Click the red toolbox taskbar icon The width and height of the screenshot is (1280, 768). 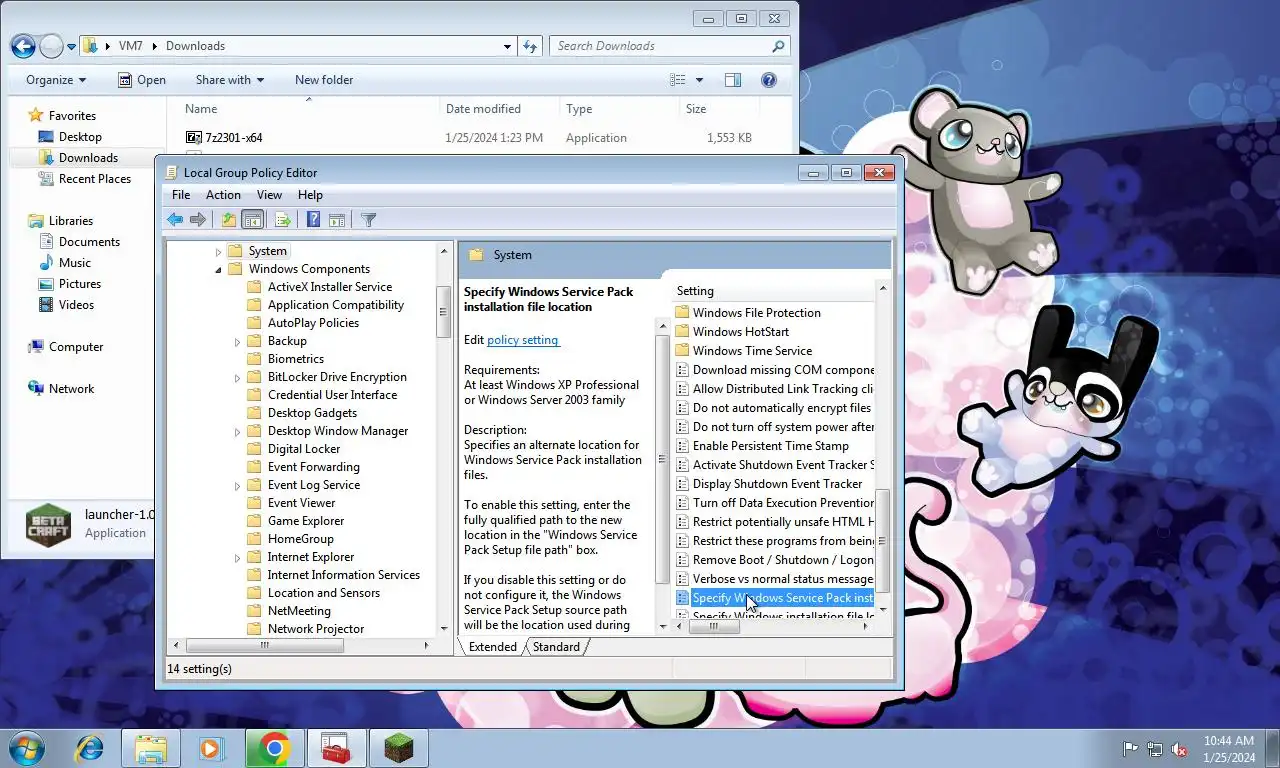[x=336, y=748]
